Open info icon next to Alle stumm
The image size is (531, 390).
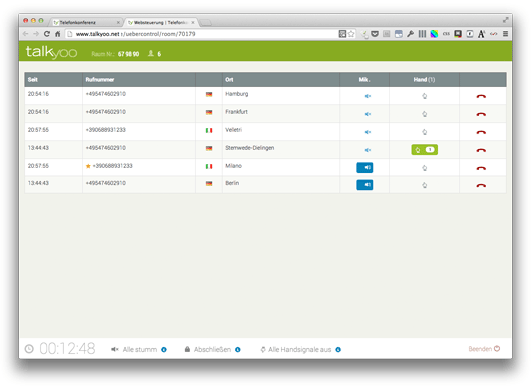pyautogui.click(x=164, y=350)
